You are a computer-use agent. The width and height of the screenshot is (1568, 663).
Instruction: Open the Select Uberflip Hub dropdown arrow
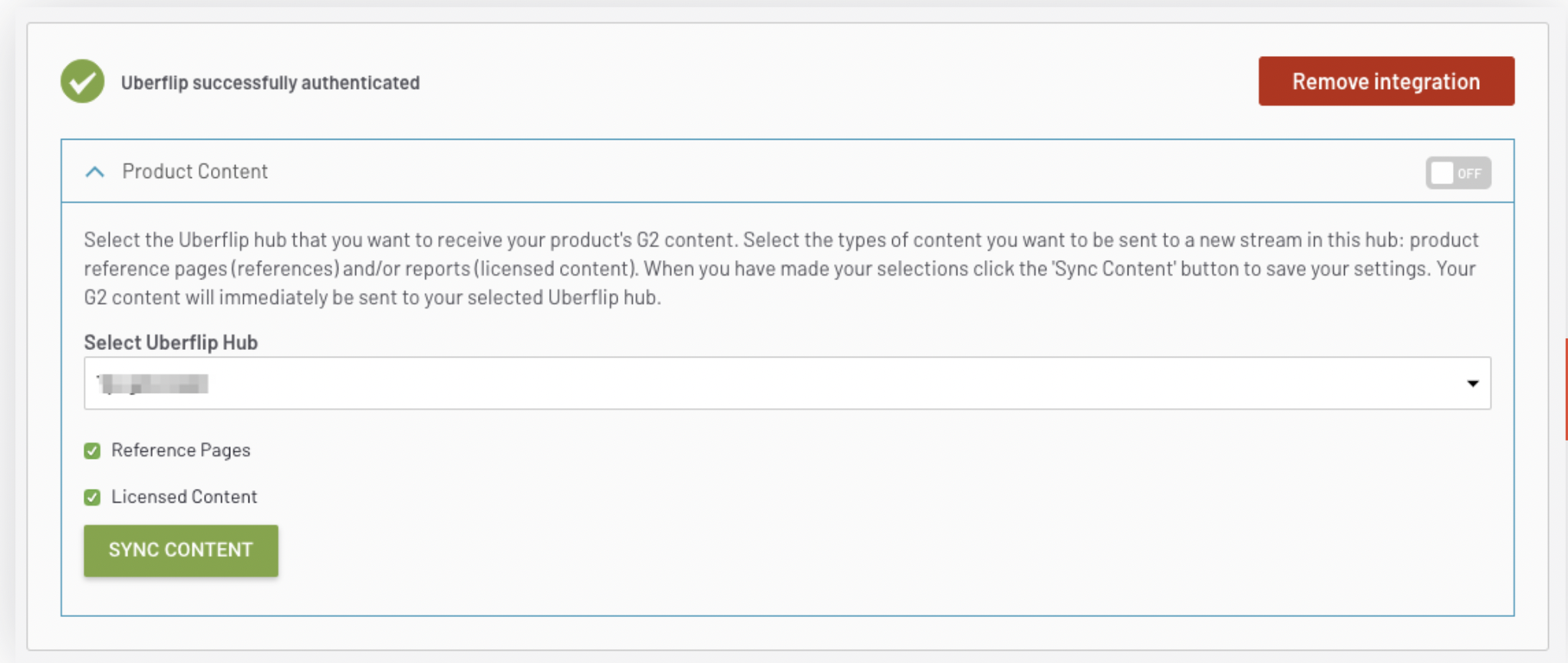[1472, 384]
